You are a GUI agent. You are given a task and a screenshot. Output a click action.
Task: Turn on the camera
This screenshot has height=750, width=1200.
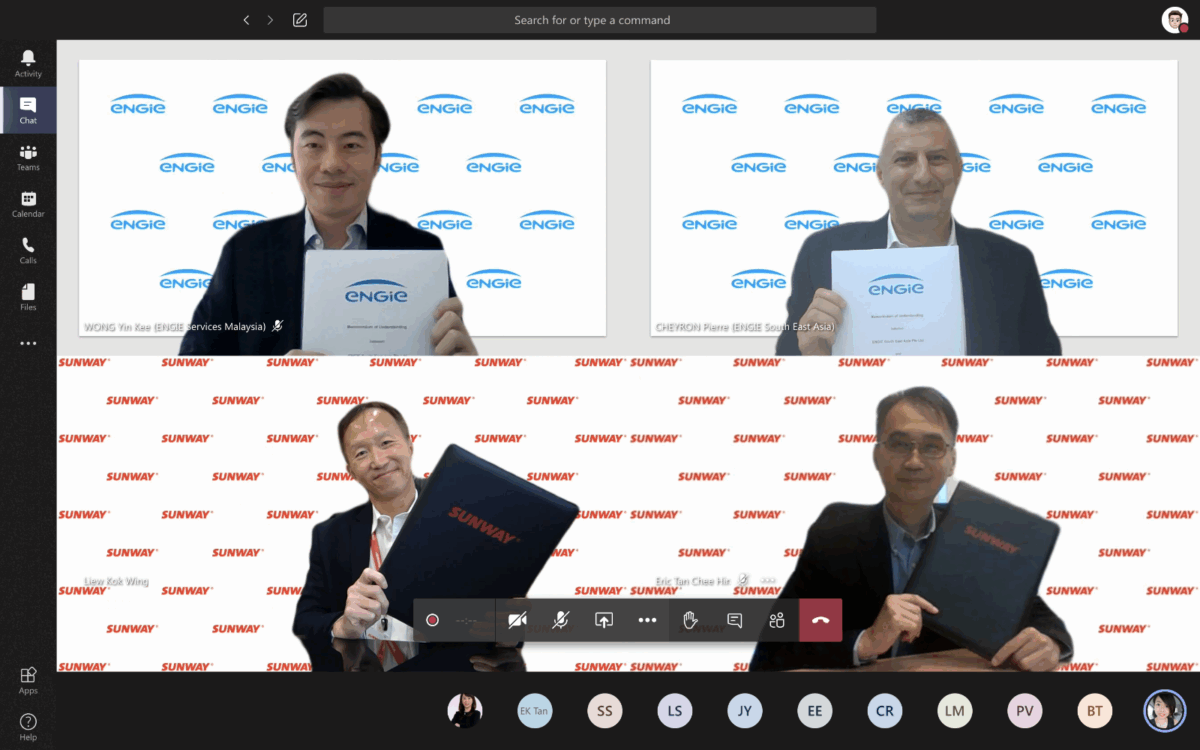(x=517, y=620)
